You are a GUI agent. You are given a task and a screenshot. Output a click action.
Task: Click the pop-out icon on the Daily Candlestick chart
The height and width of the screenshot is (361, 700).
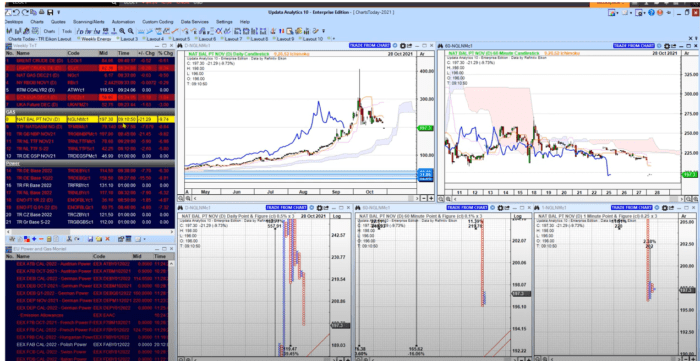point(409,46)
